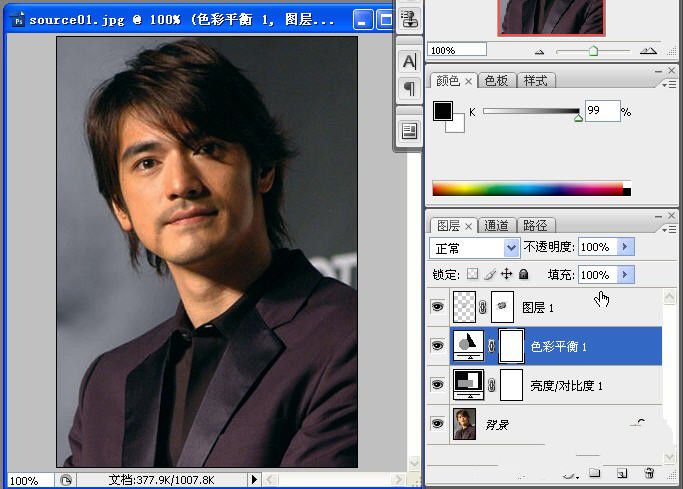Click the 不透明度 100% value field

[598, 247]
